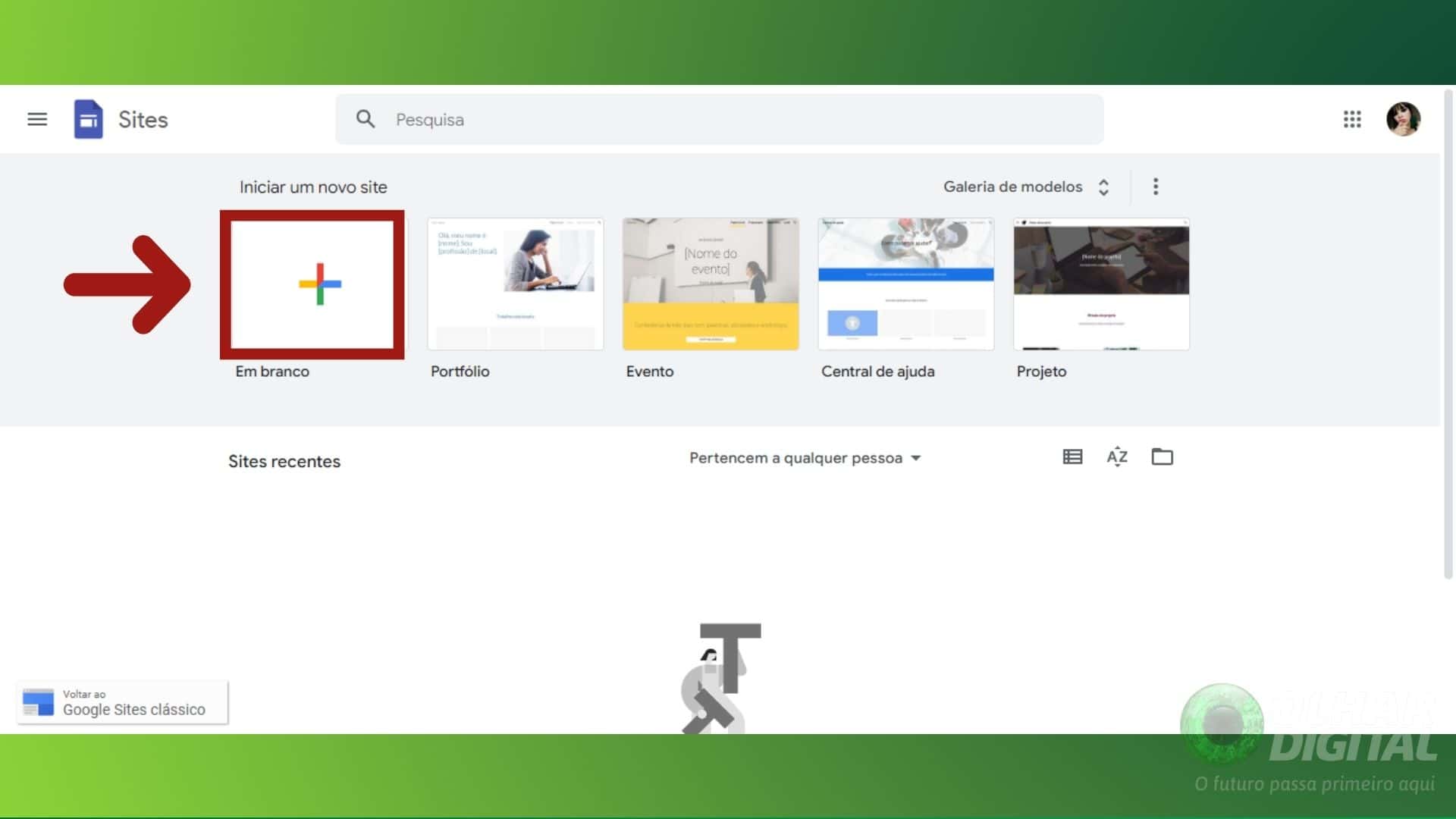Open the three-dot overflow menu near templates

(1156, 187)
